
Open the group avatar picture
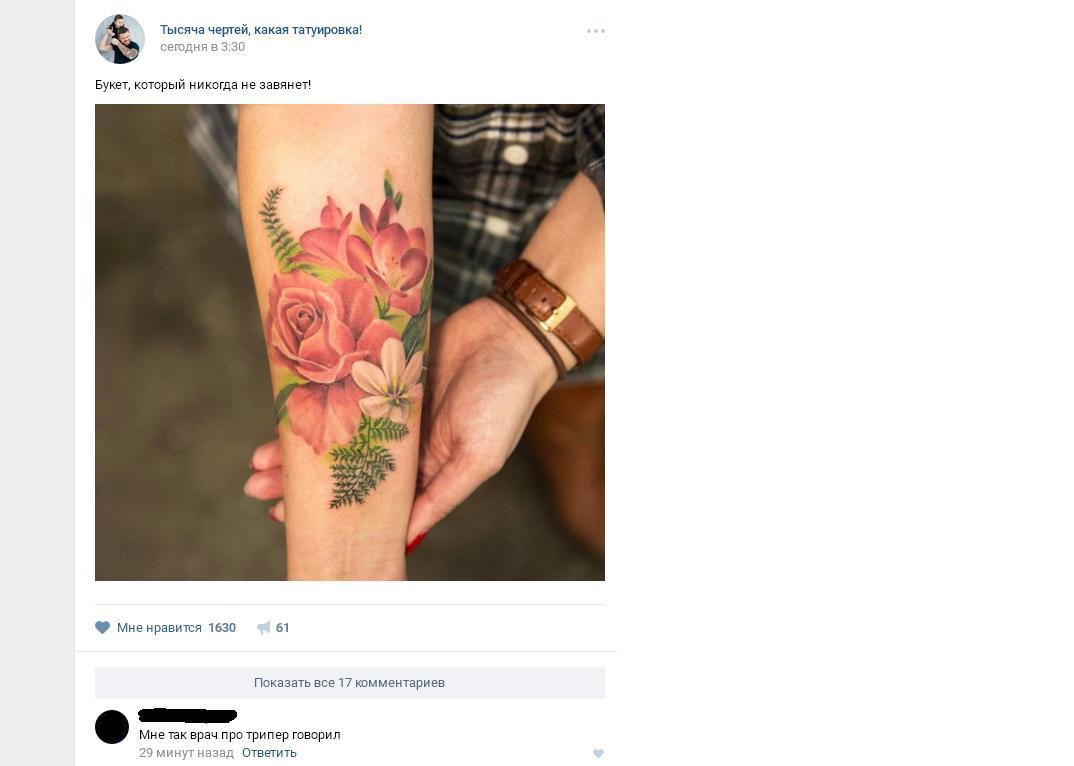120,39
